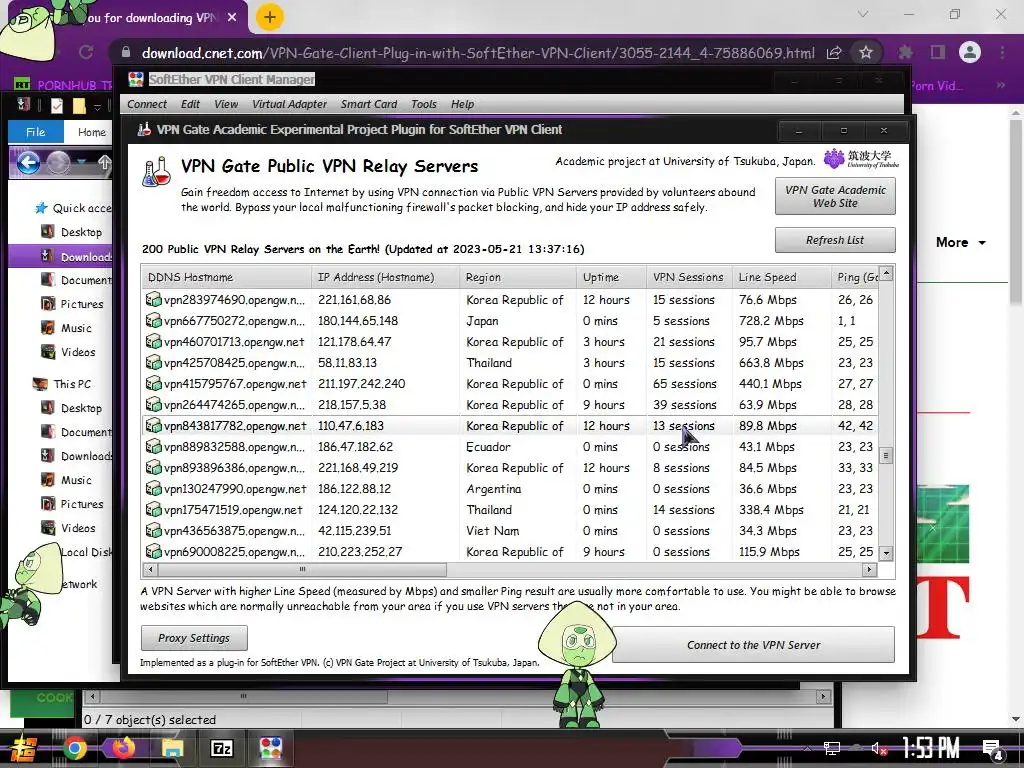
Task: Go back in File Explorer
Action: pos(28,163)
